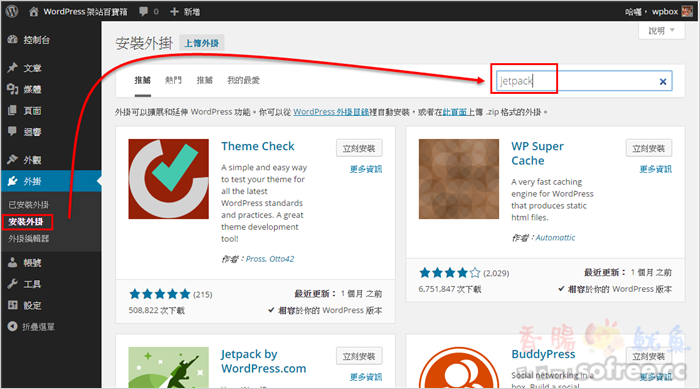
Task: Open WordPress架站百寶箱 site name in admin bar
Action: click(x=85, y=12)
